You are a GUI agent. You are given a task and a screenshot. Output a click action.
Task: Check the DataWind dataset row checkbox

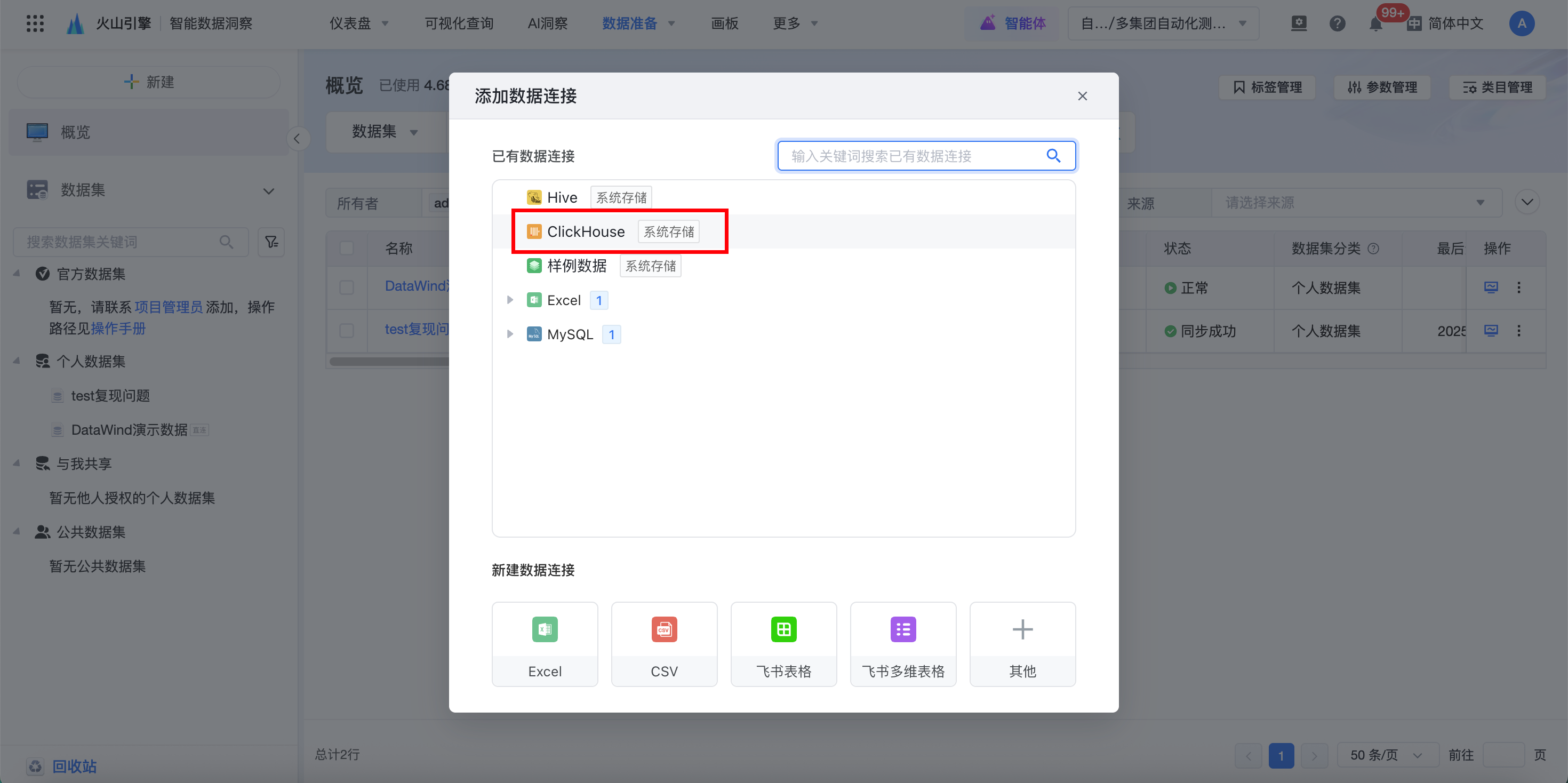click(x=346, y=287)
